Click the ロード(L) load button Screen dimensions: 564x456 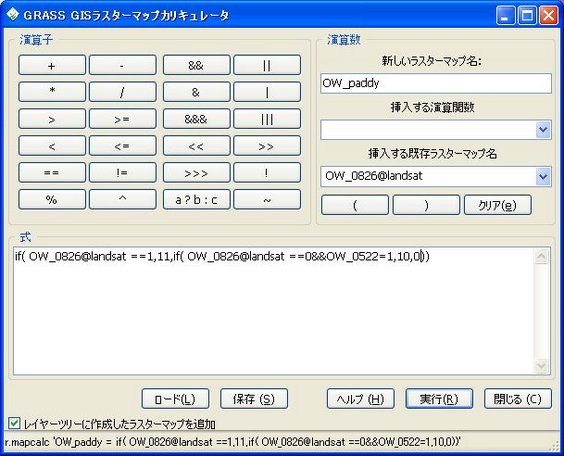[175, 399]
